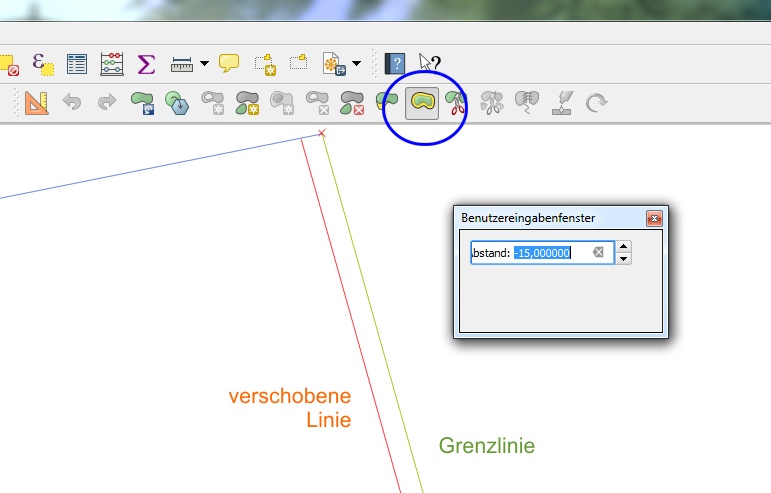771x493 pixels.
Task: Open the field calculator abacus icon
Action: (112, 65)
